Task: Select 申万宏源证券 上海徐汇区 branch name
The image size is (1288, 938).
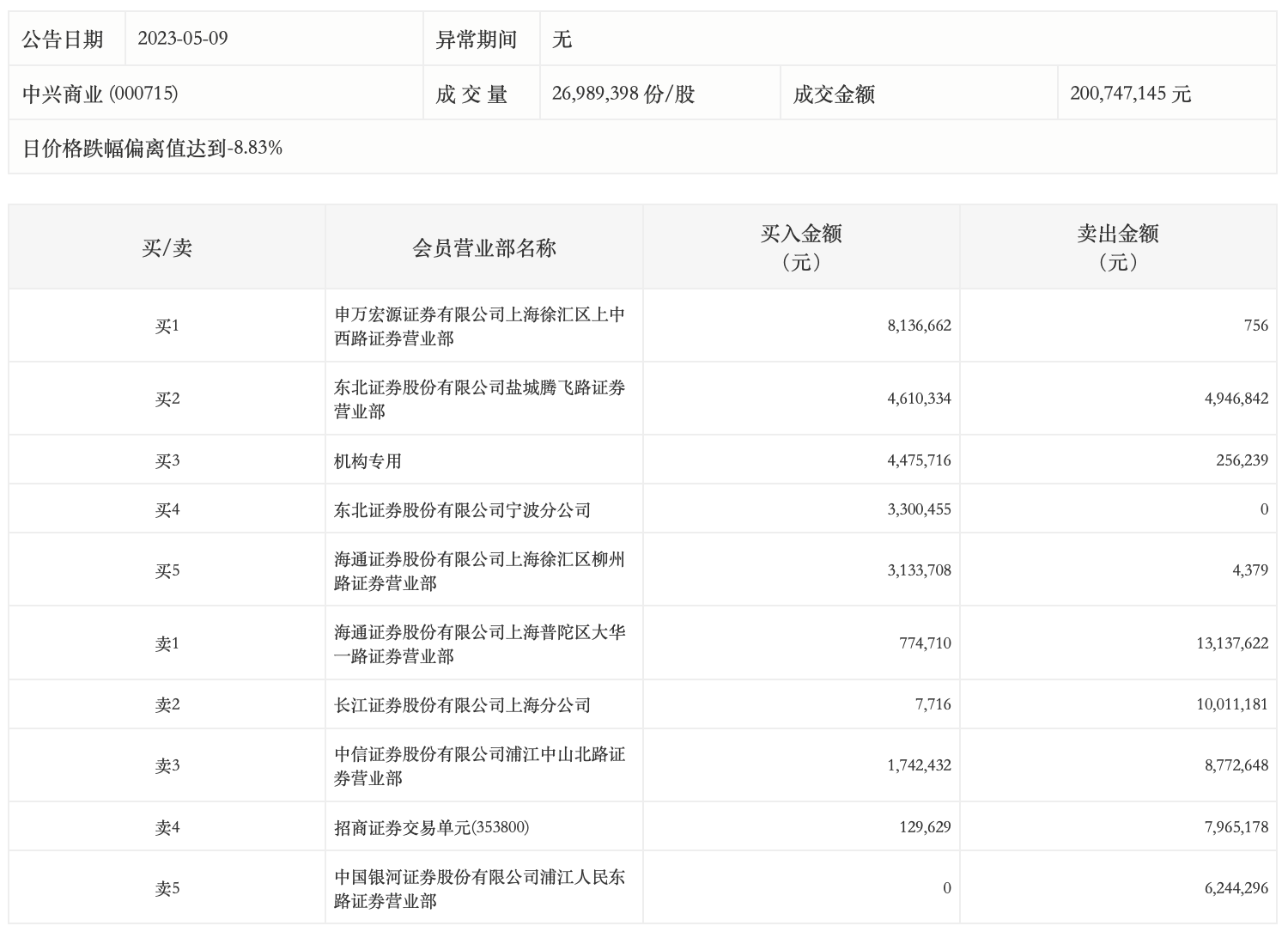Action: click(479, 326)
